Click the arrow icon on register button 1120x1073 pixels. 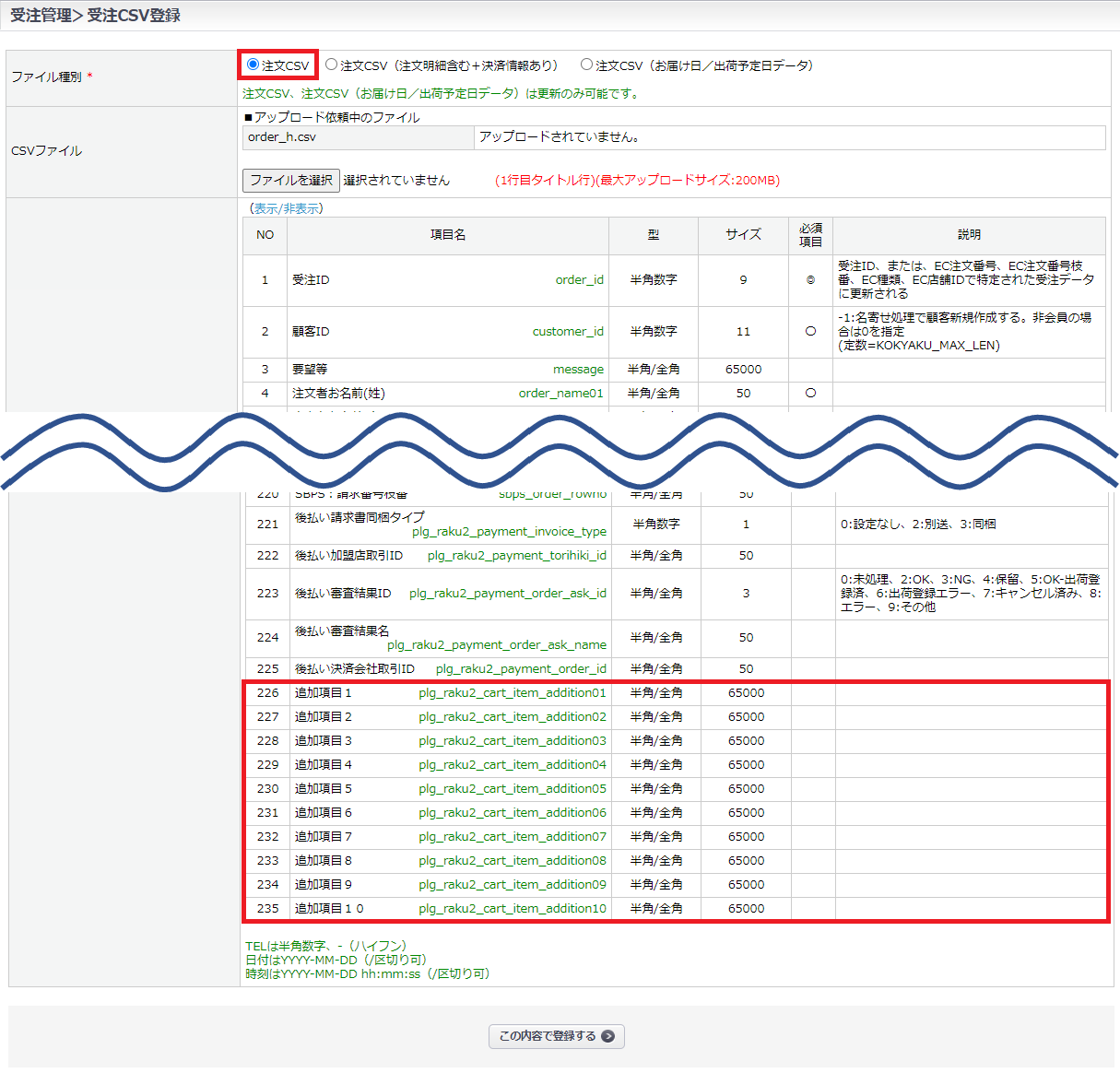point(607,1036)
